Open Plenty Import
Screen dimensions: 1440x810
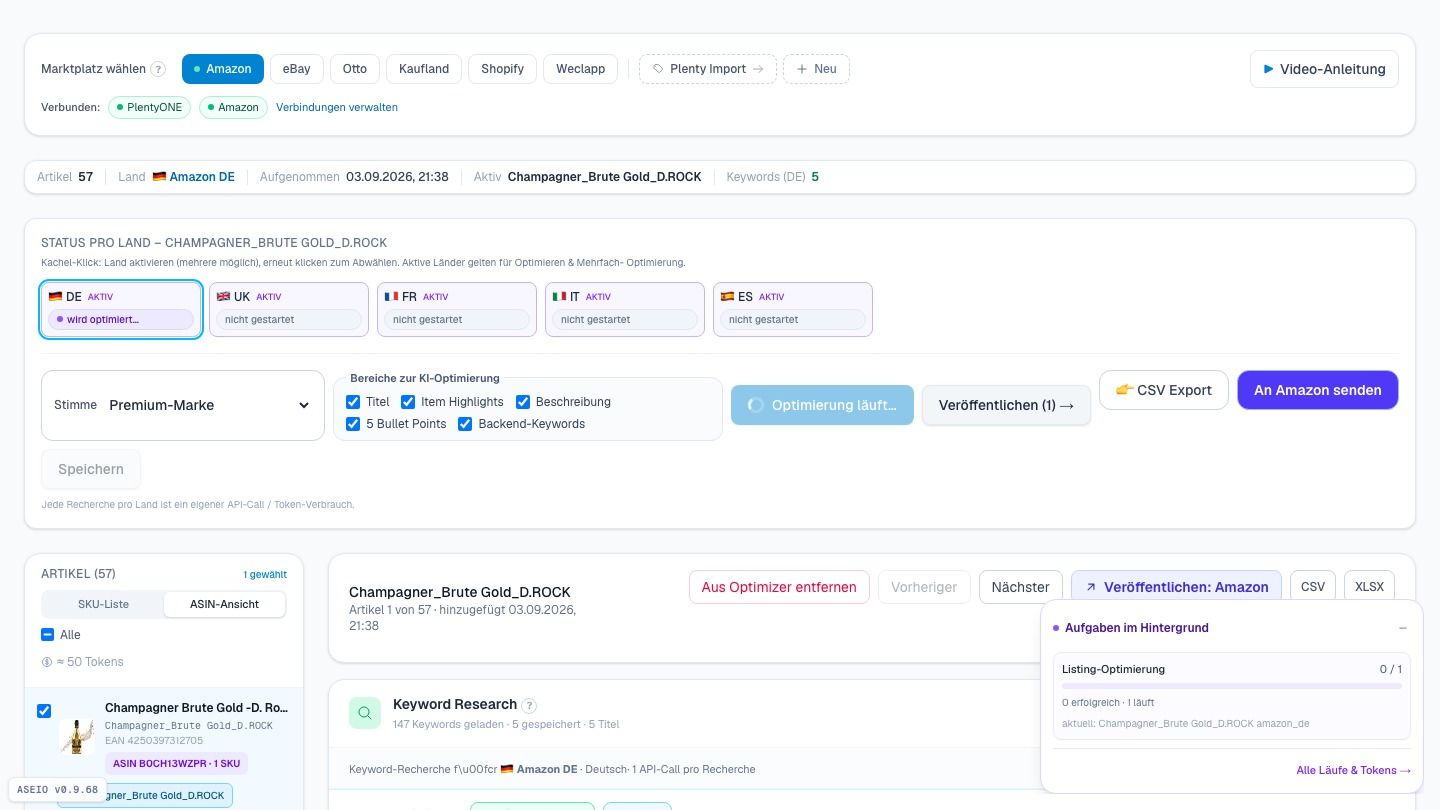click(x=708, y=69)
